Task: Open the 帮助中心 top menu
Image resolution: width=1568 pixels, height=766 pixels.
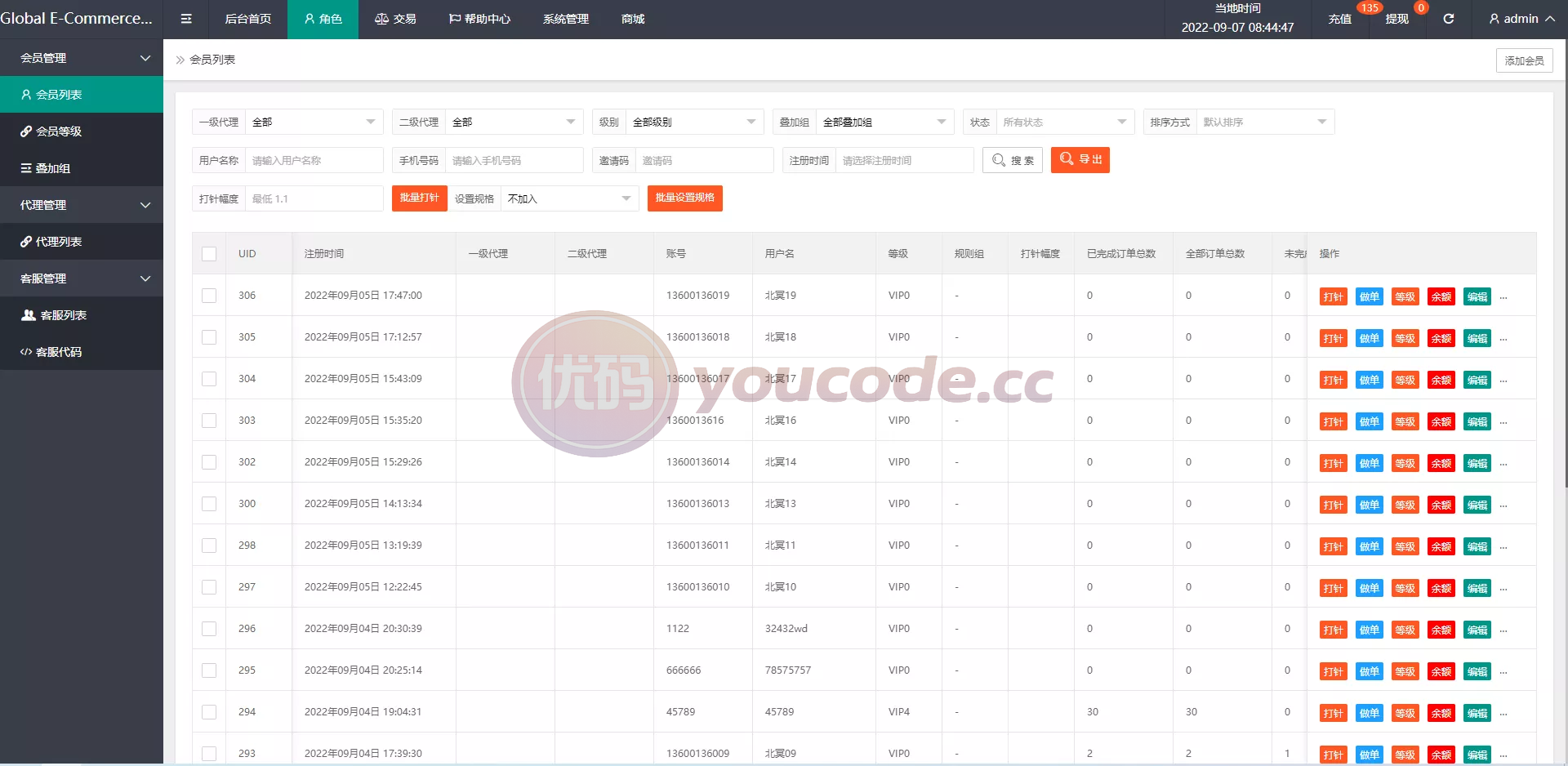Action: pos(479,19)
